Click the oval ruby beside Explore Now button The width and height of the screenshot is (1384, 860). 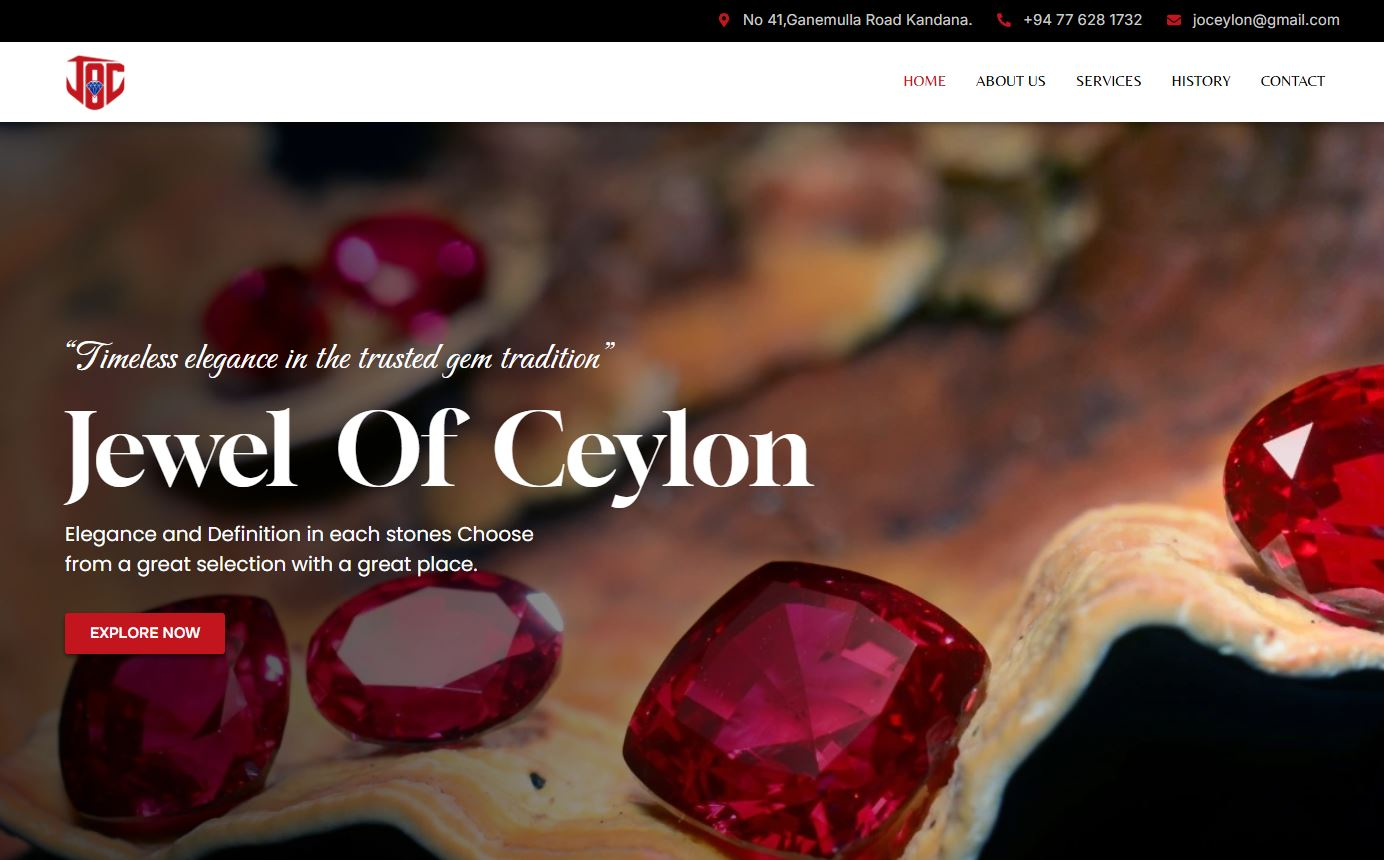(x=434, y=657)
